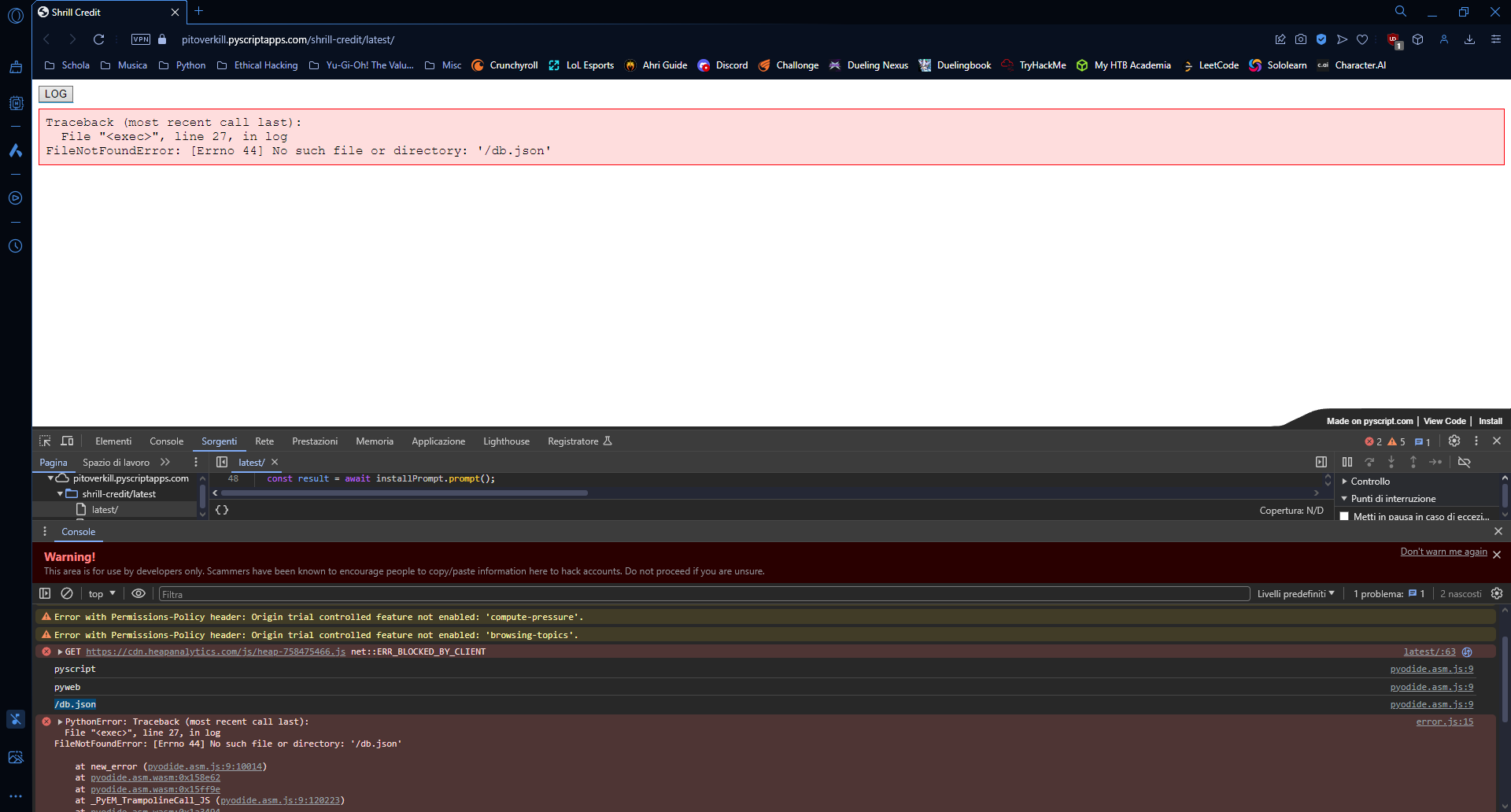
Task: Deactivate breakpoints using the crossed-out icon
Action: coord(1464,463)
